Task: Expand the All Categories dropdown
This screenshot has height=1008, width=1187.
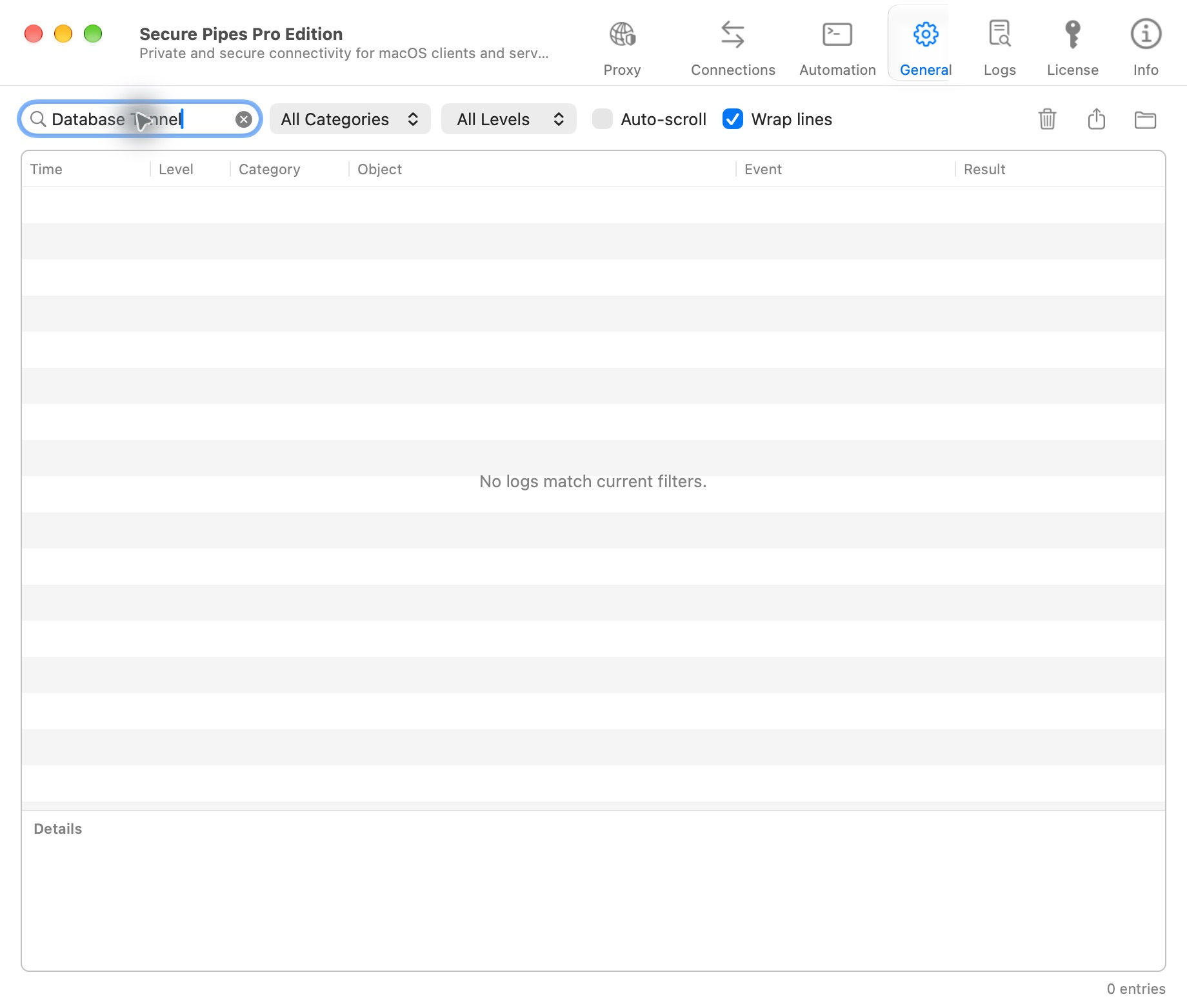Action: coord(350,119)
